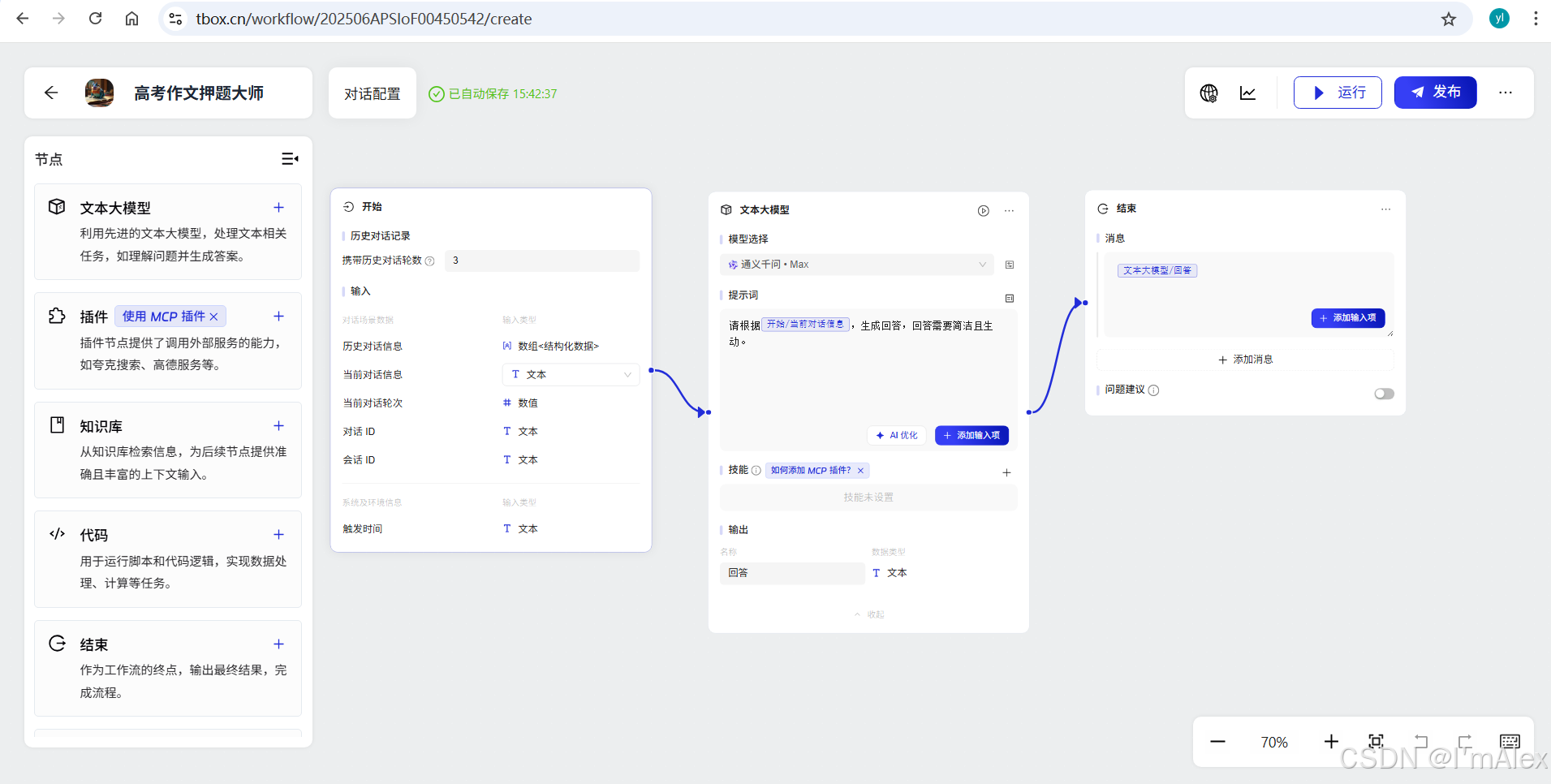Viewport: 1551px width, 784px height.
Task: Undo the last canvas action
Action: [x=1420, y=742]
